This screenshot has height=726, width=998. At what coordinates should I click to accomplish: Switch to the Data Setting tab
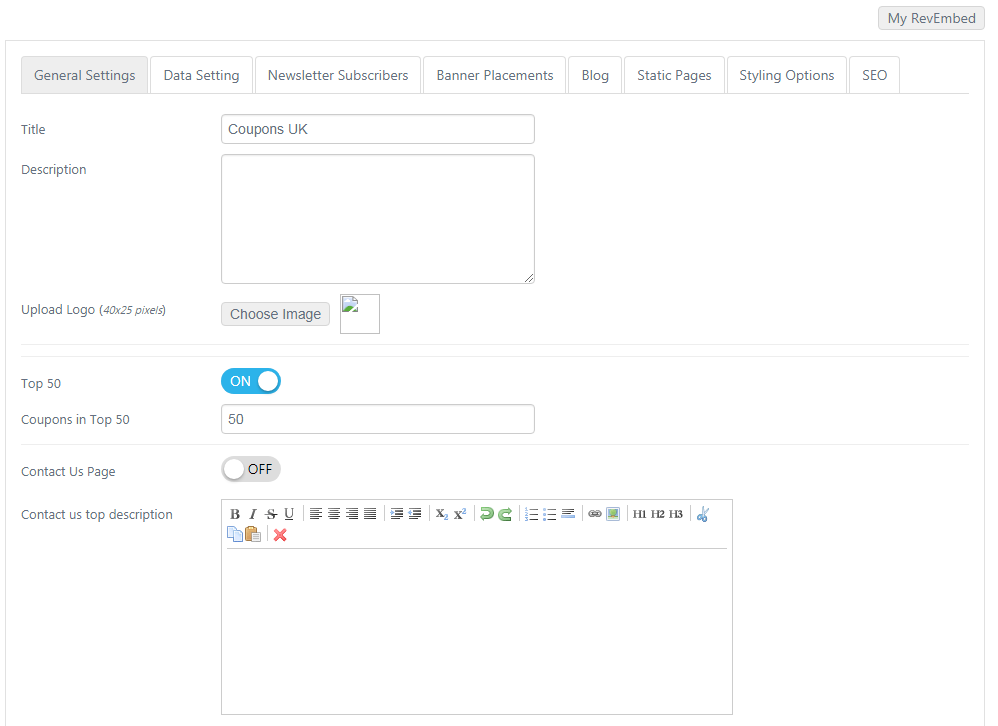[x=201, y=75]
